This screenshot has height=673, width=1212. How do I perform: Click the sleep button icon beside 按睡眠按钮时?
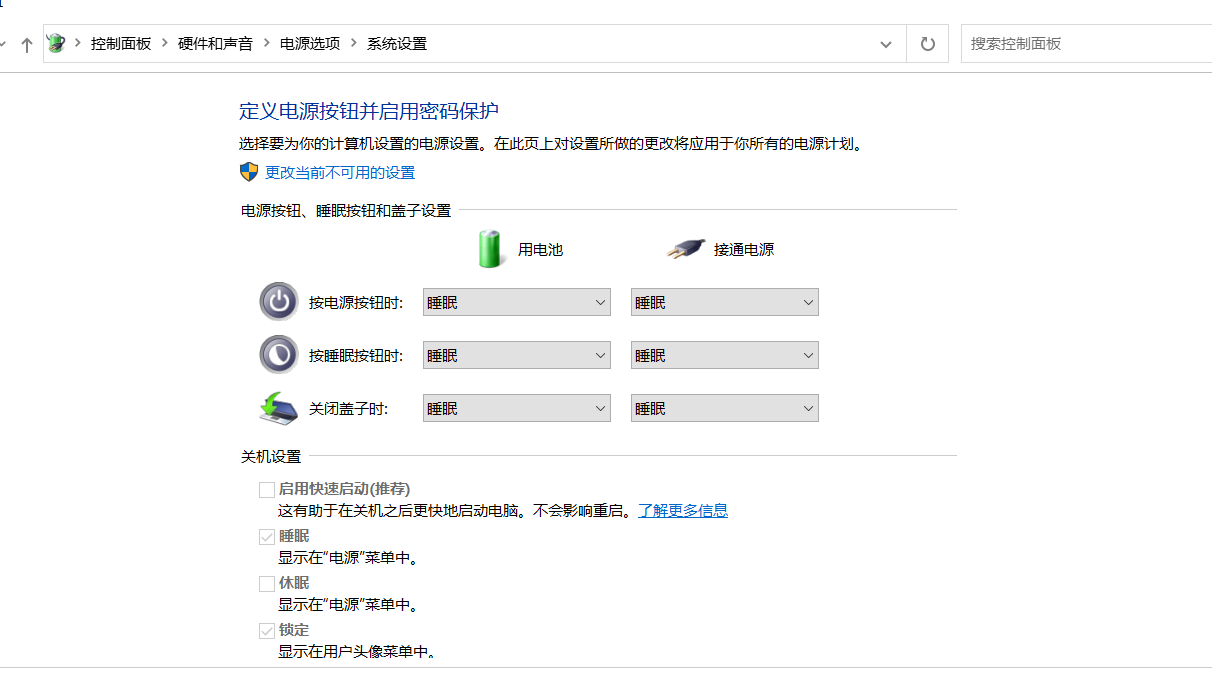point(279,355)
